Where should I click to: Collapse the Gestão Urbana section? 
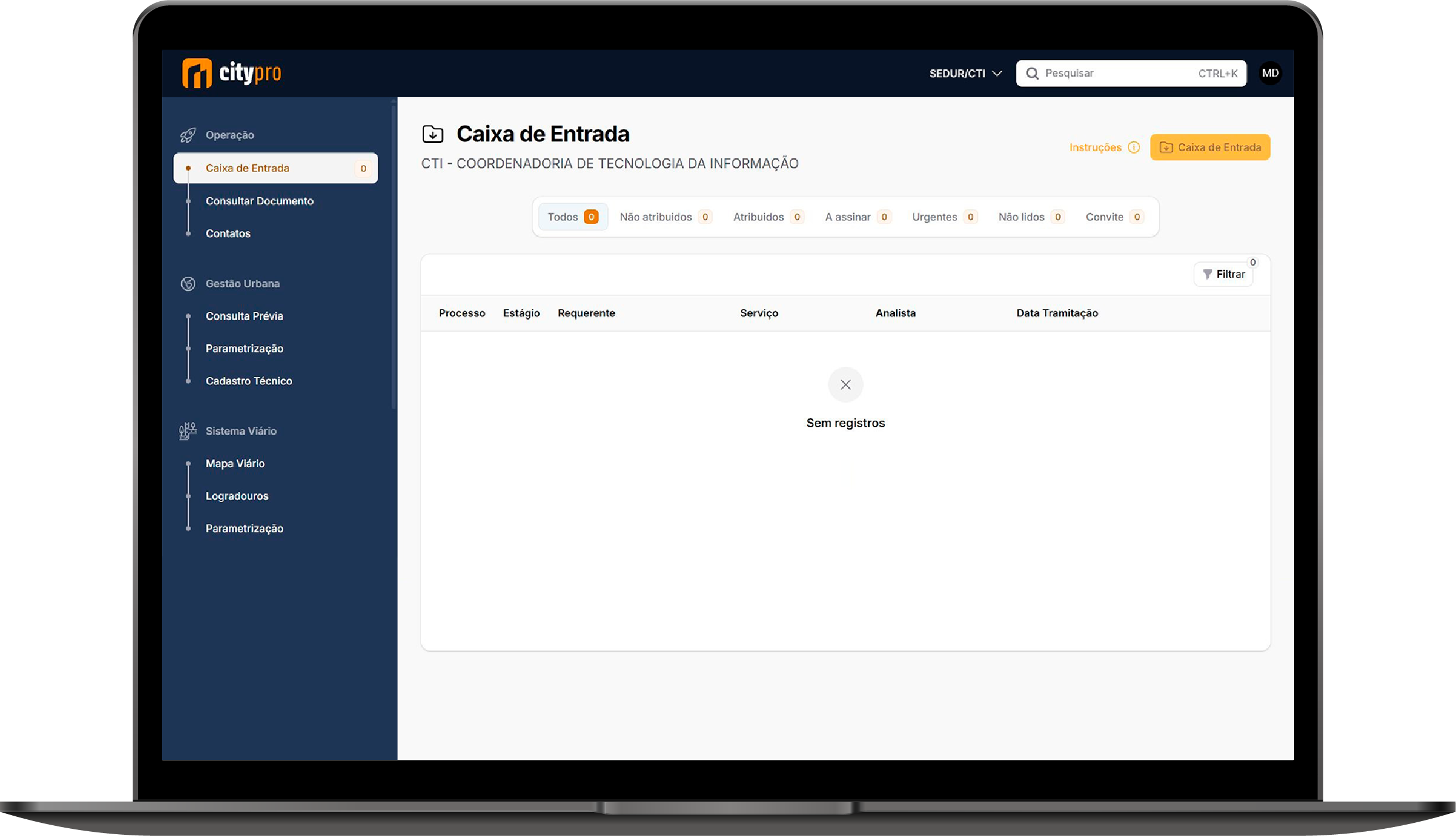click(243, 283)
